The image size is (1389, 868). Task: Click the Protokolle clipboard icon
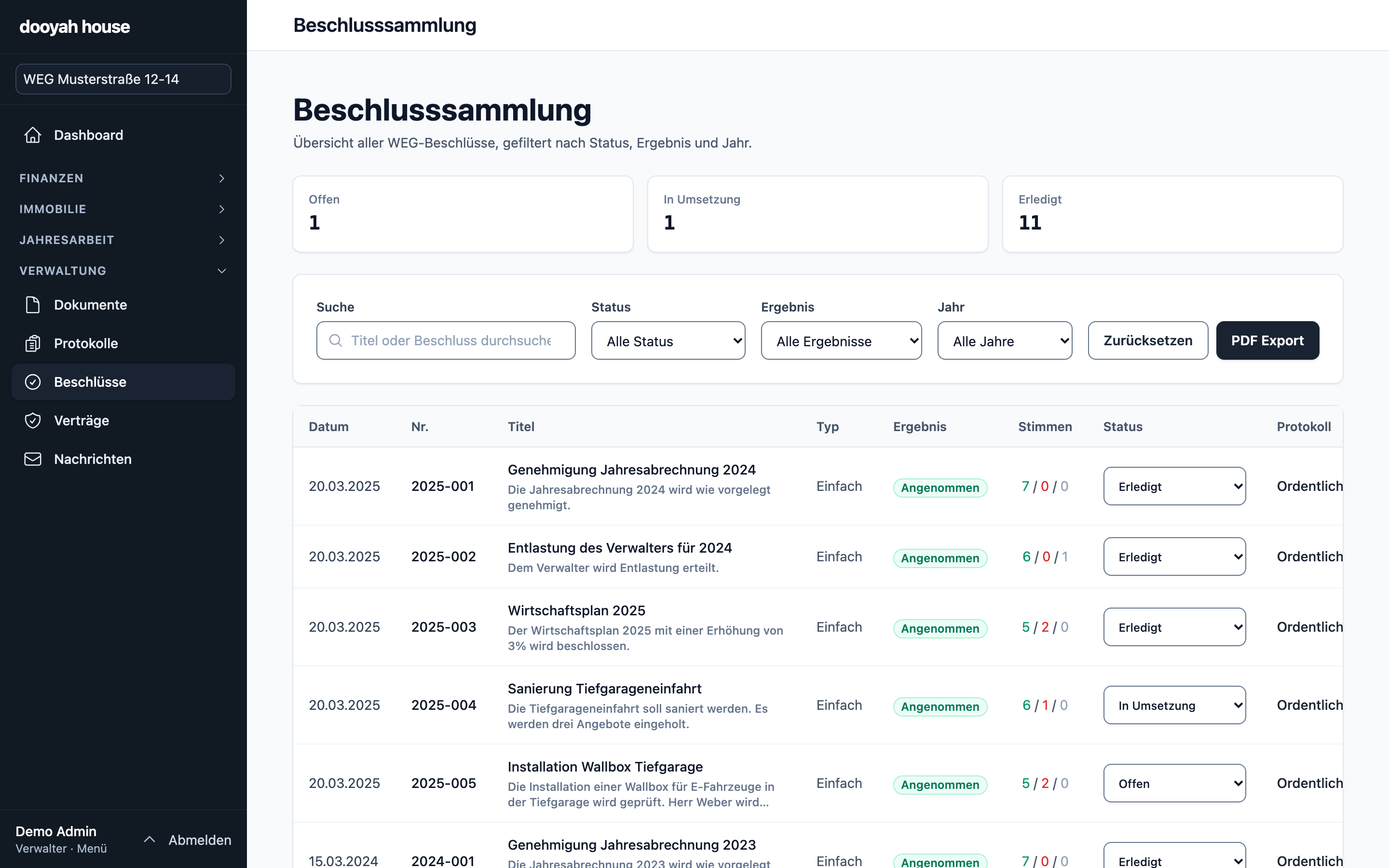(x=33, y=343)
